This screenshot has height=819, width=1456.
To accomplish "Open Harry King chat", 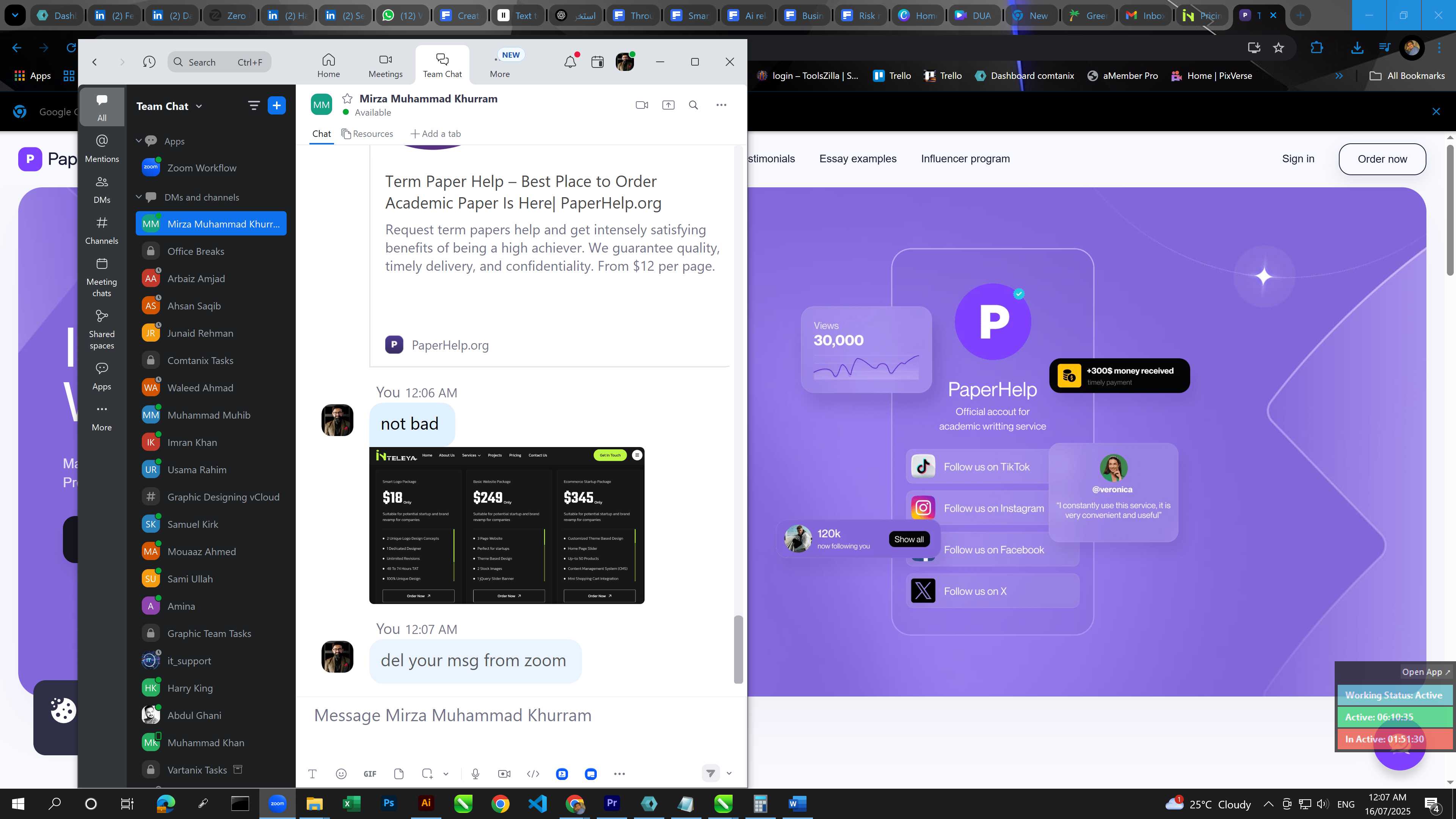I will pos(211,688).
